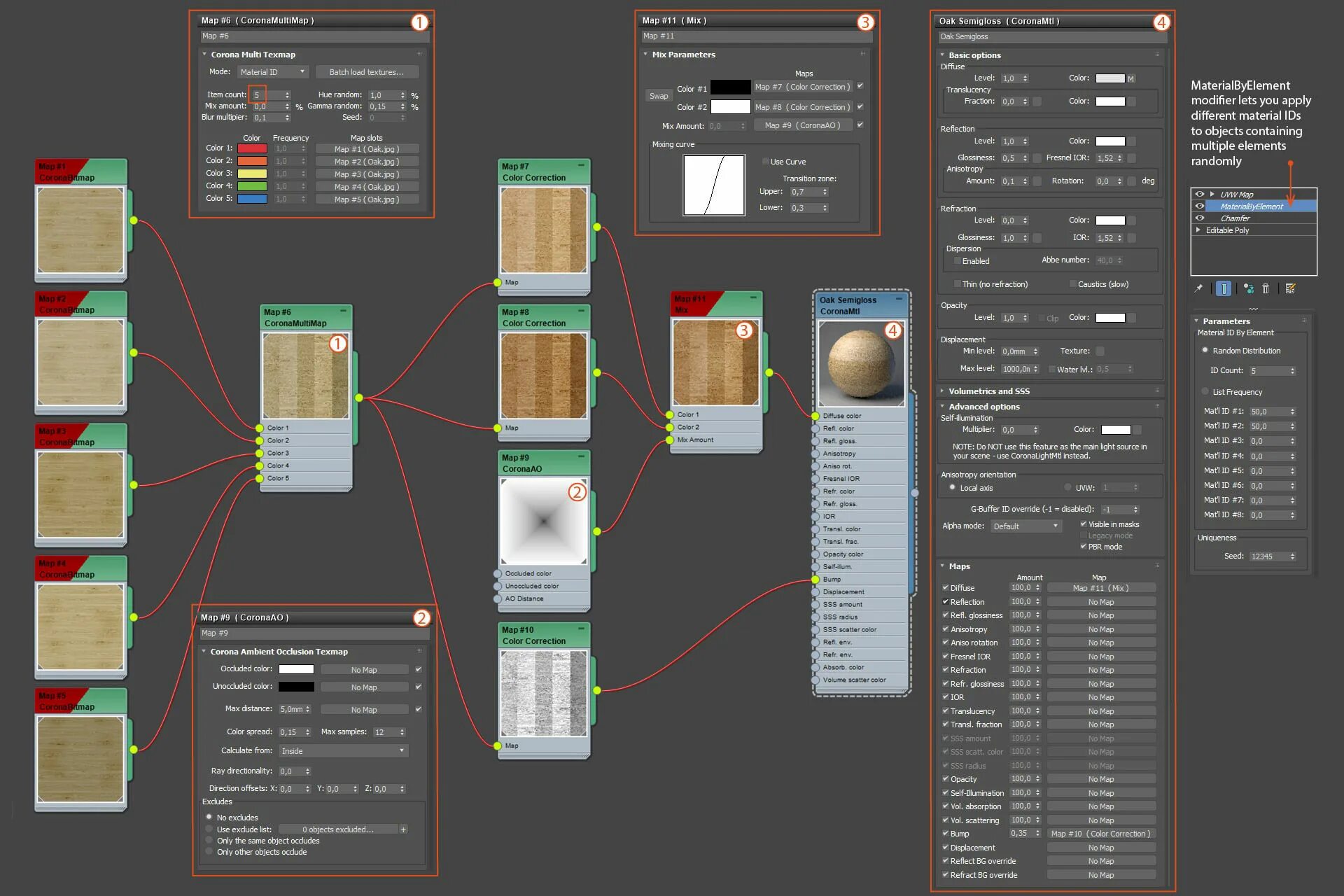Click the M button next to Diffuse color

pyautogui.click(x=1130, y=79)
